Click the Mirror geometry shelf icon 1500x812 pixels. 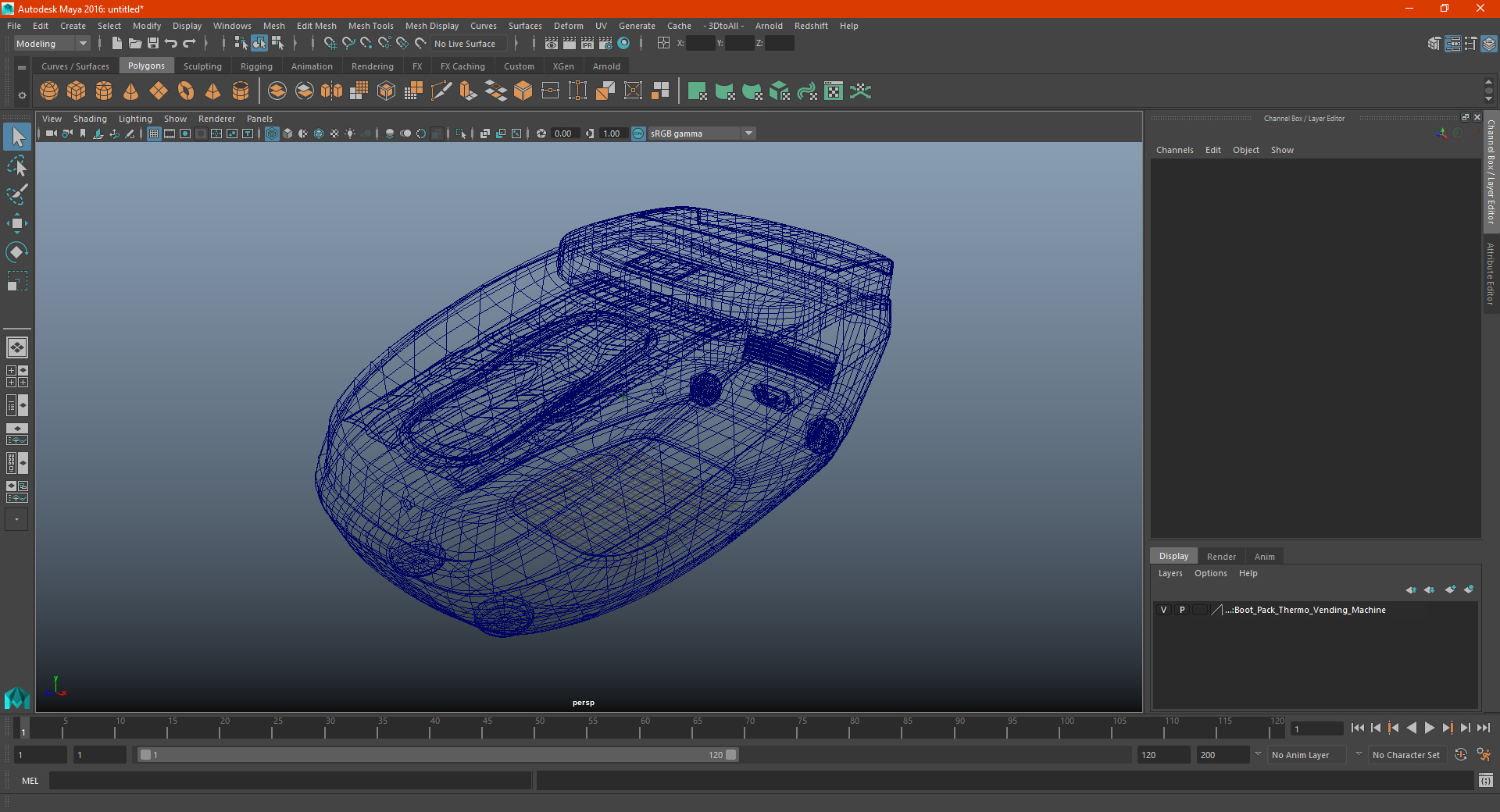(332, 91)
